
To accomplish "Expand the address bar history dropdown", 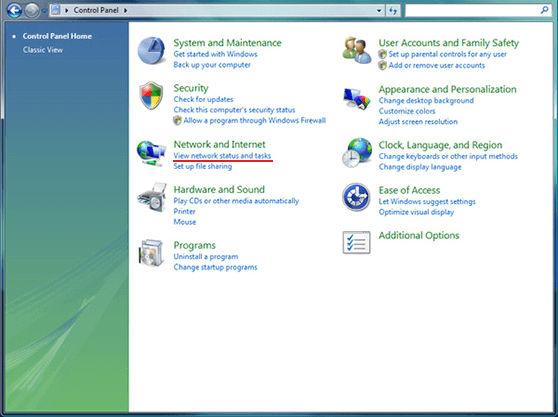I will (379, 11).
